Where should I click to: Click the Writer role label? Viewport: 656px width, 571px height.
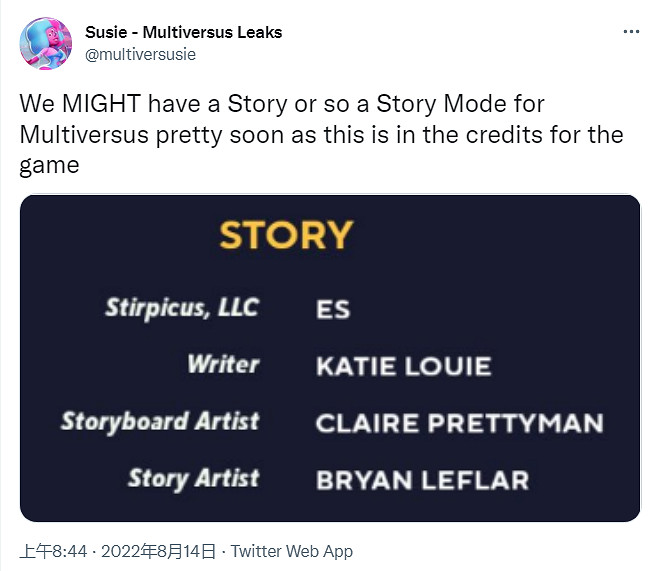[223, 364]
